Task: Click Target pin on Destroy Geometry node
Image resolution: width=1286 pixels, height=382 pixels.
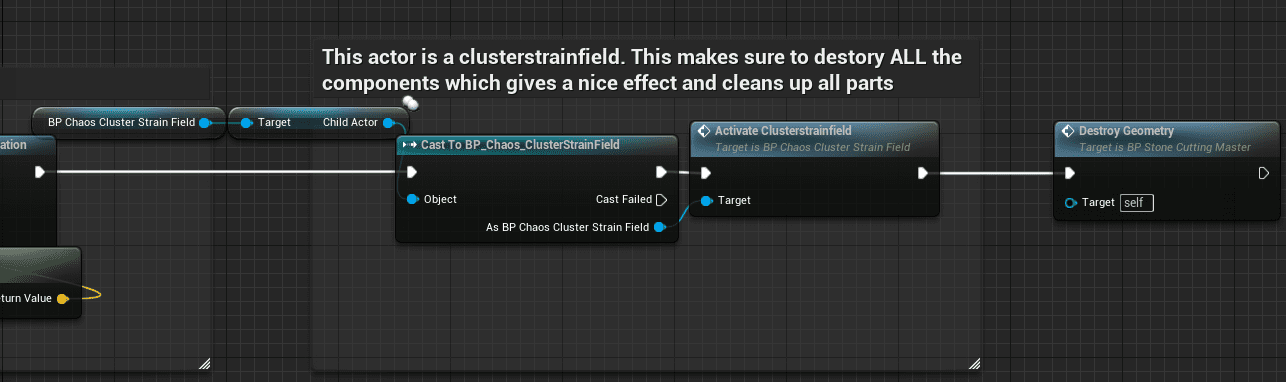Action: [x=1071, y=202]
